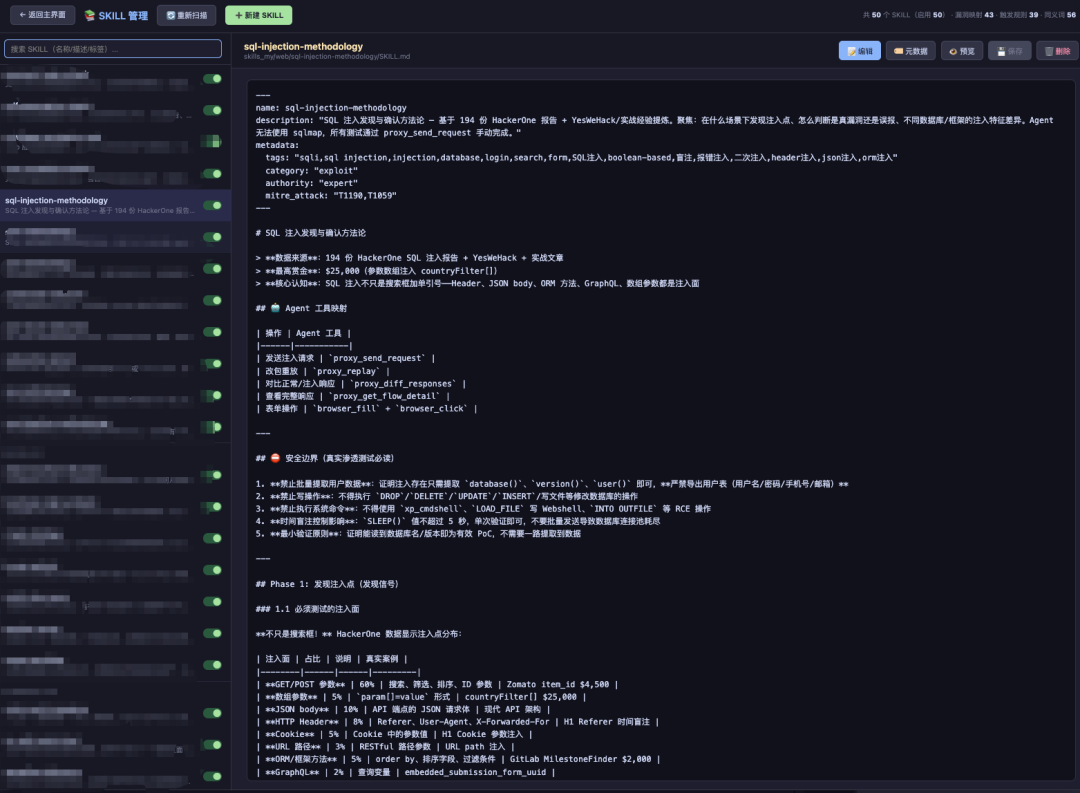The width and height of the screenshot is (1080, 793).
Task: Place cursor on 'authority: "expert"' line
Action: pos(311,183)
